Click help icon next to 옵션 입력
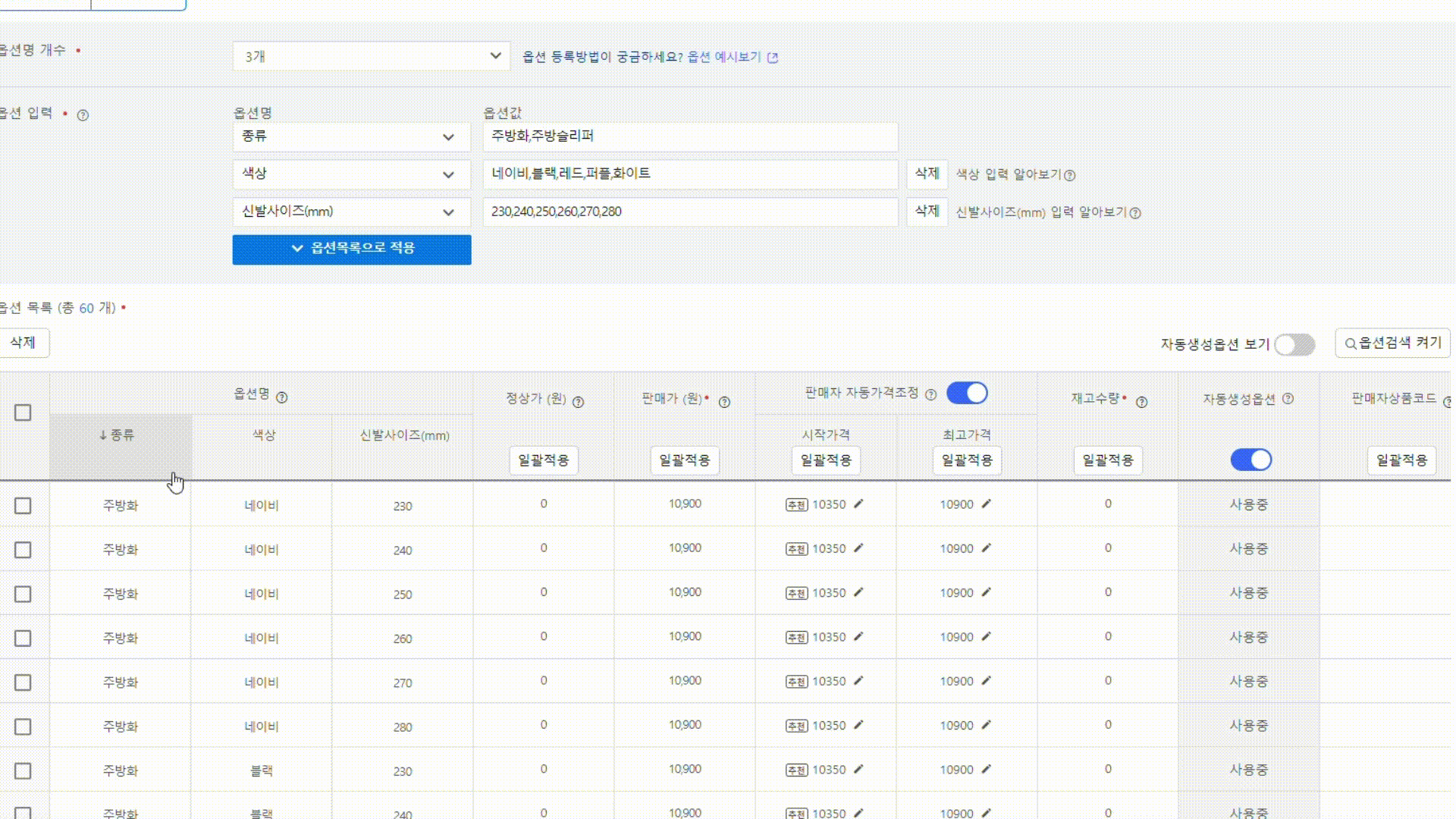The height and width of the screenshot is (819, 1456). (x=83, y=115)
